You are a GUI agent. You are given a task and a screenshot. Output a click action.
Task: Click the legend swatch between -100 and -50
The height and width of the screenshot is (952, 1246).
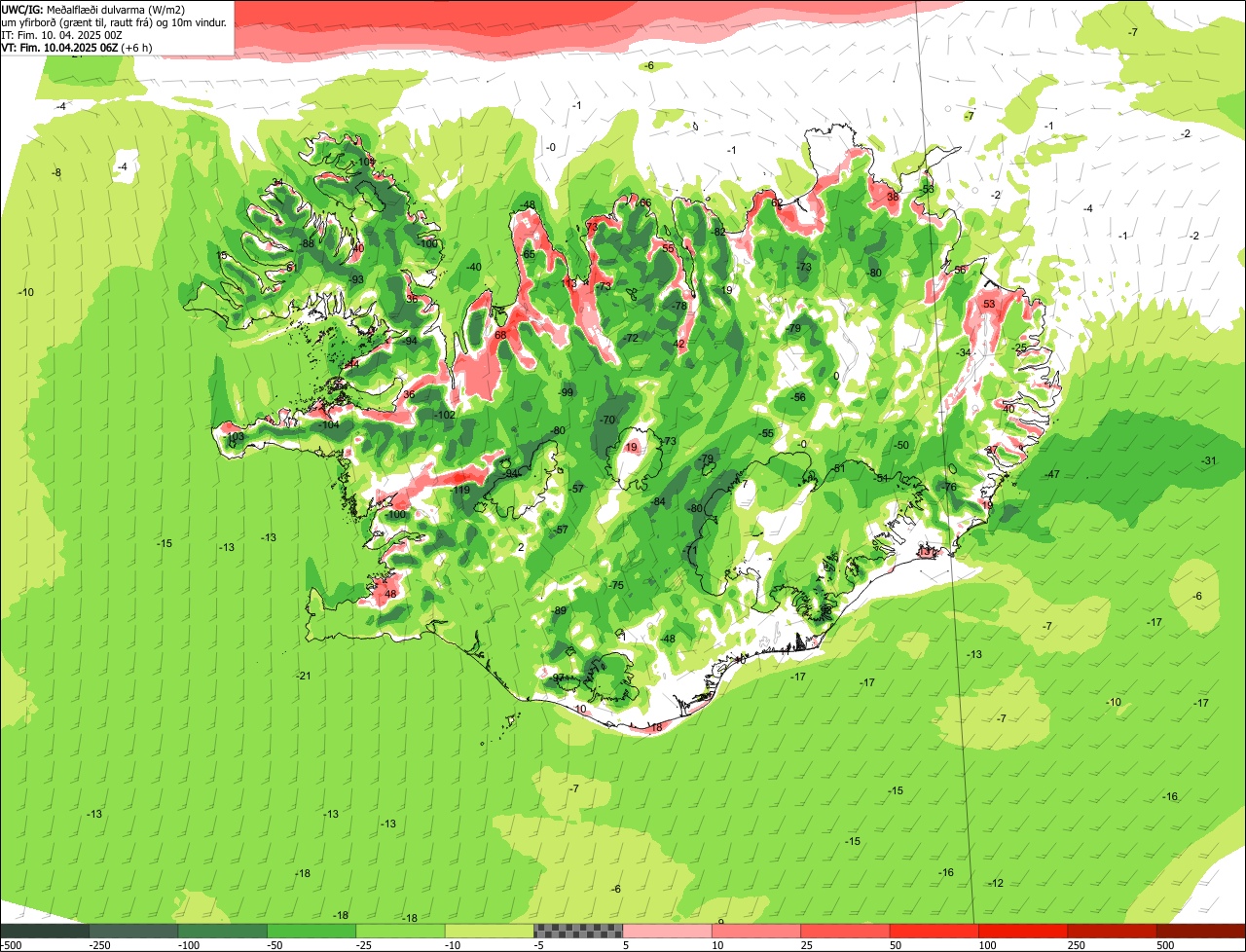[223, 932]
